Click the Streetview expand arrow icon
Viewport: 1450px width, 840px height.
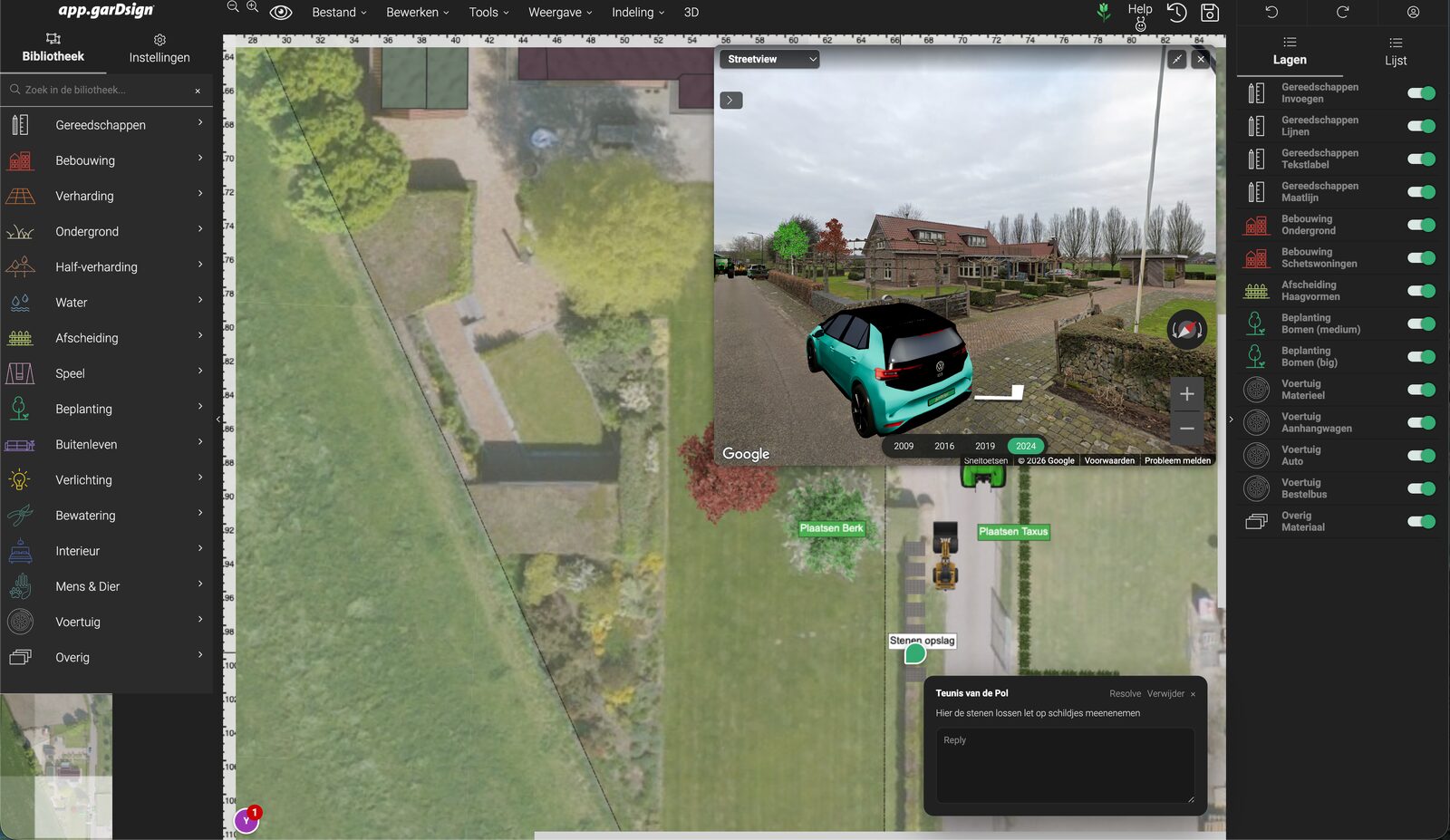pos(731,101)
